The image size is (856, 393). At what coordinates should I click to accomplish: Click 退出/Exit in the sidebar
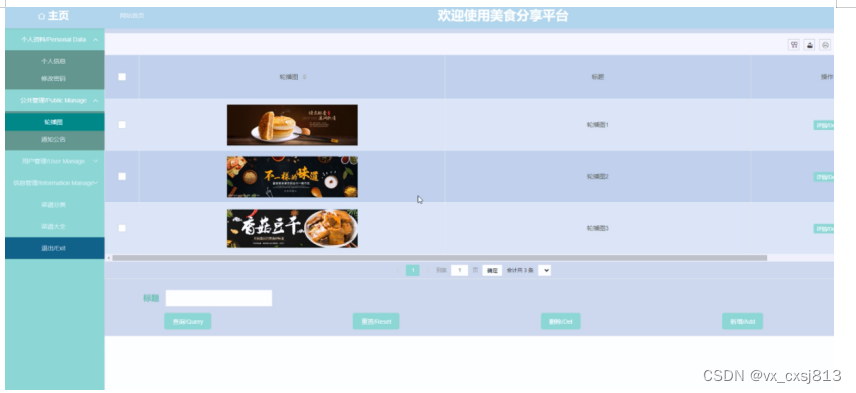click(x=54, y=248)
